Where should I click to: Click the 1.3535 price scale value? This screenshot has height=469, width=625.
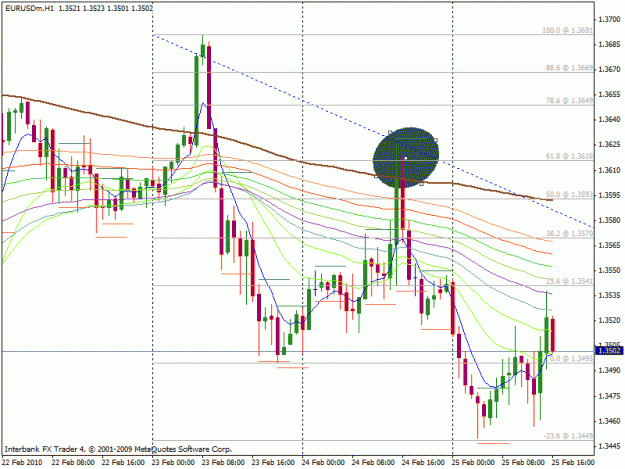pyautogui.click(x=610, y=296)
